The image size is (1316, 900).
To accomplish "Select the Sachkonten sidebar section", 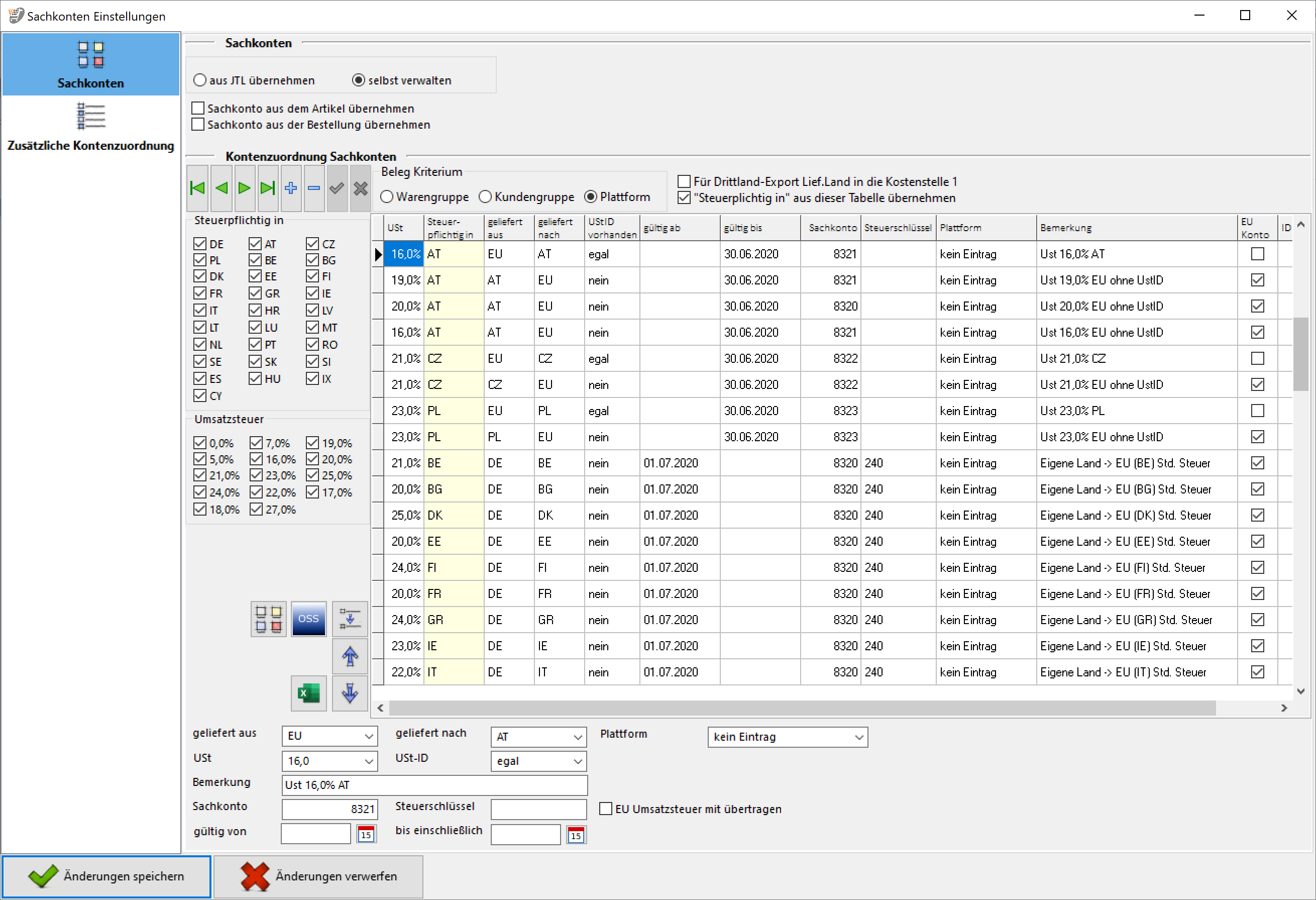I will [x=90, y=64].
